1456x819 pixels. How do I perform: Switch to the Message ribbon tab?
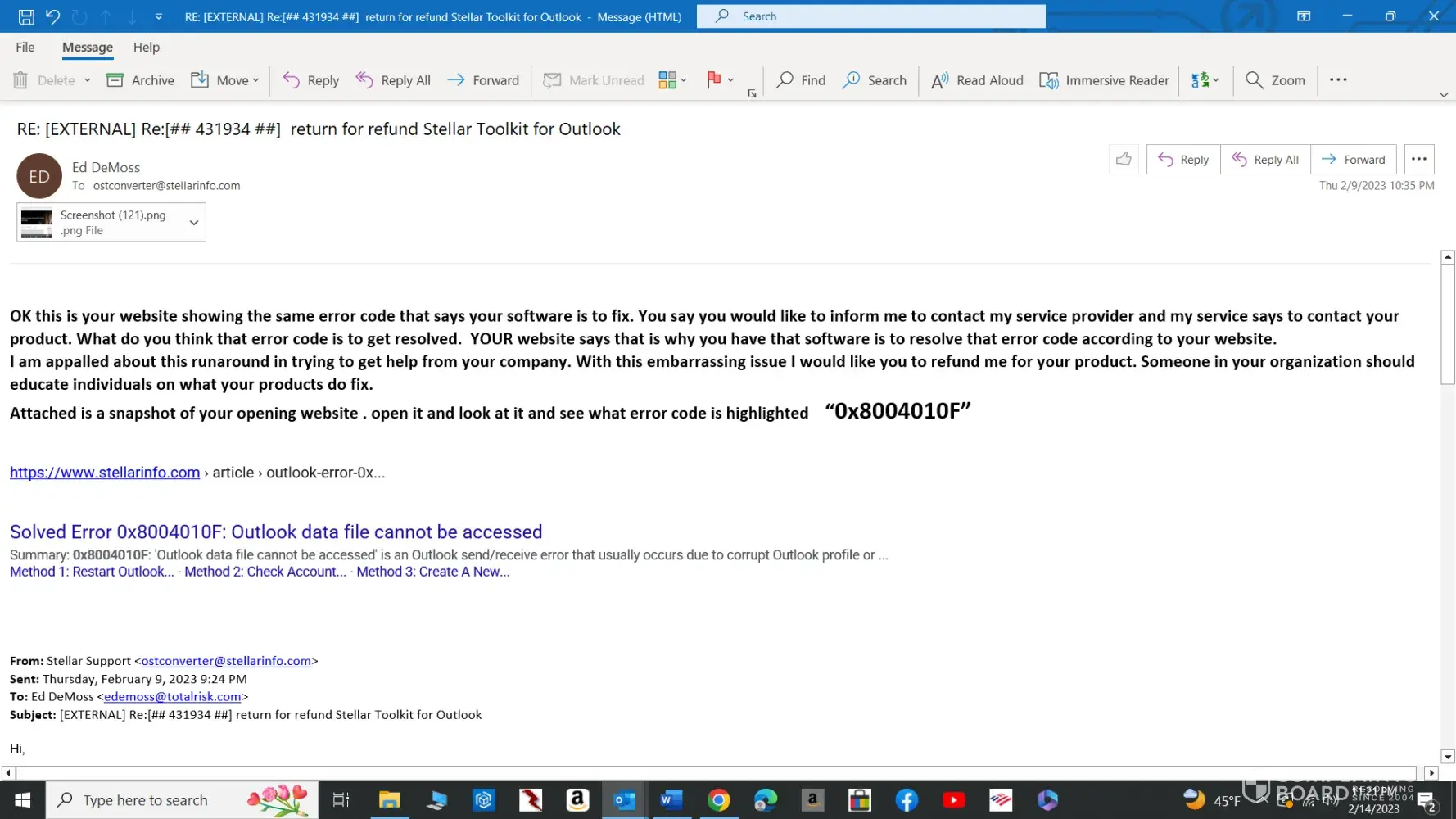[x=88, y=48]
